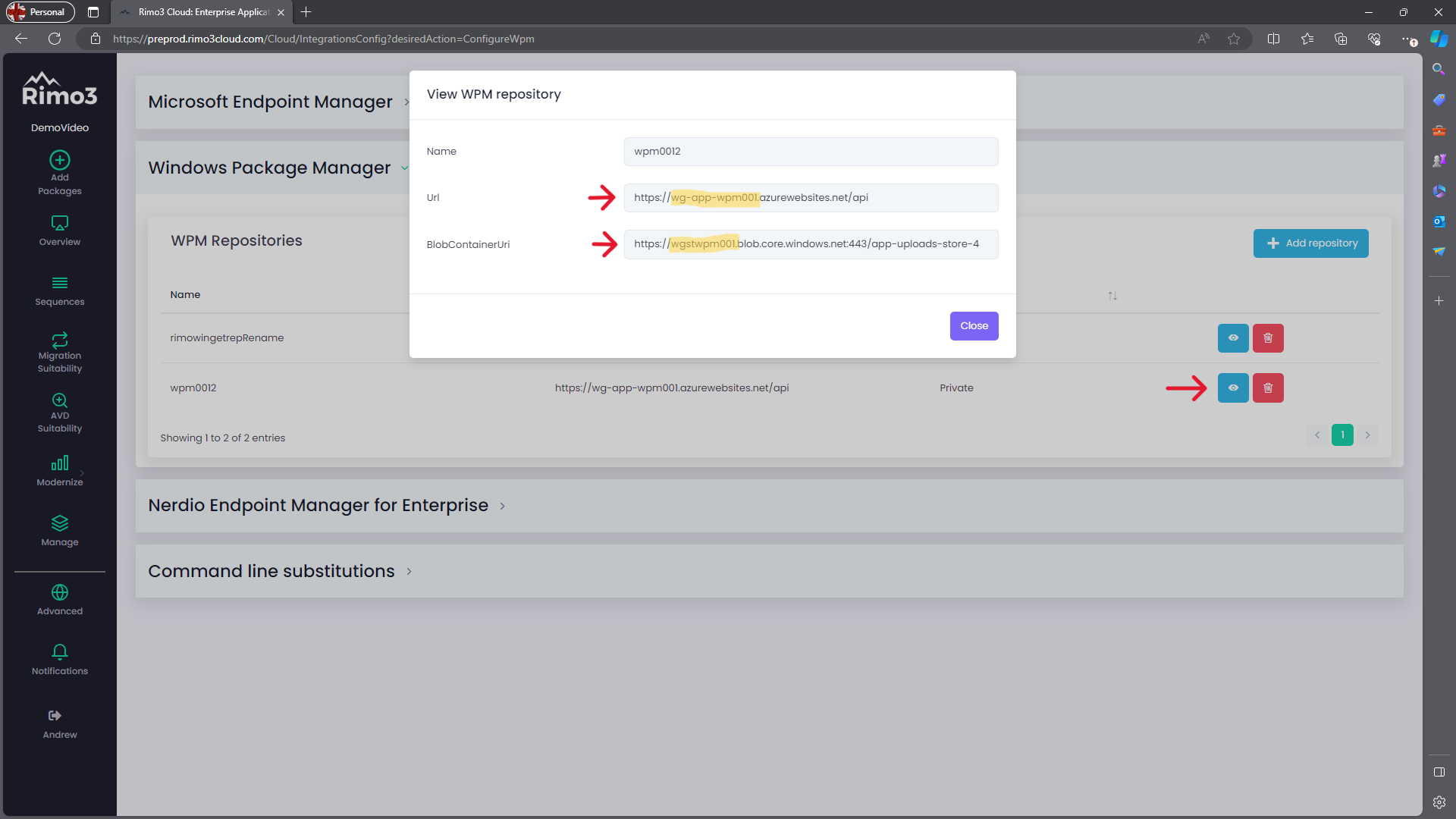Click the Rimo3 logo

(60, 89)
